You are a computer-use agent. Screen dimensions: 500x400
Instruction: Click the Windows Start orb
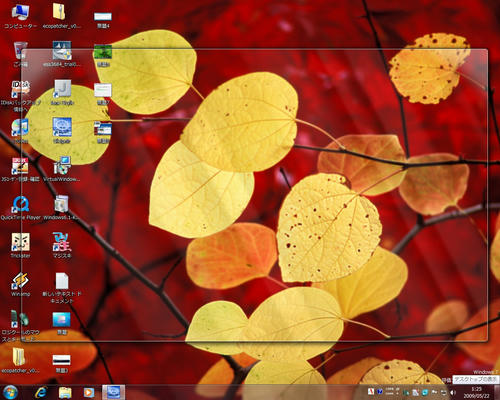click(10, 392)
